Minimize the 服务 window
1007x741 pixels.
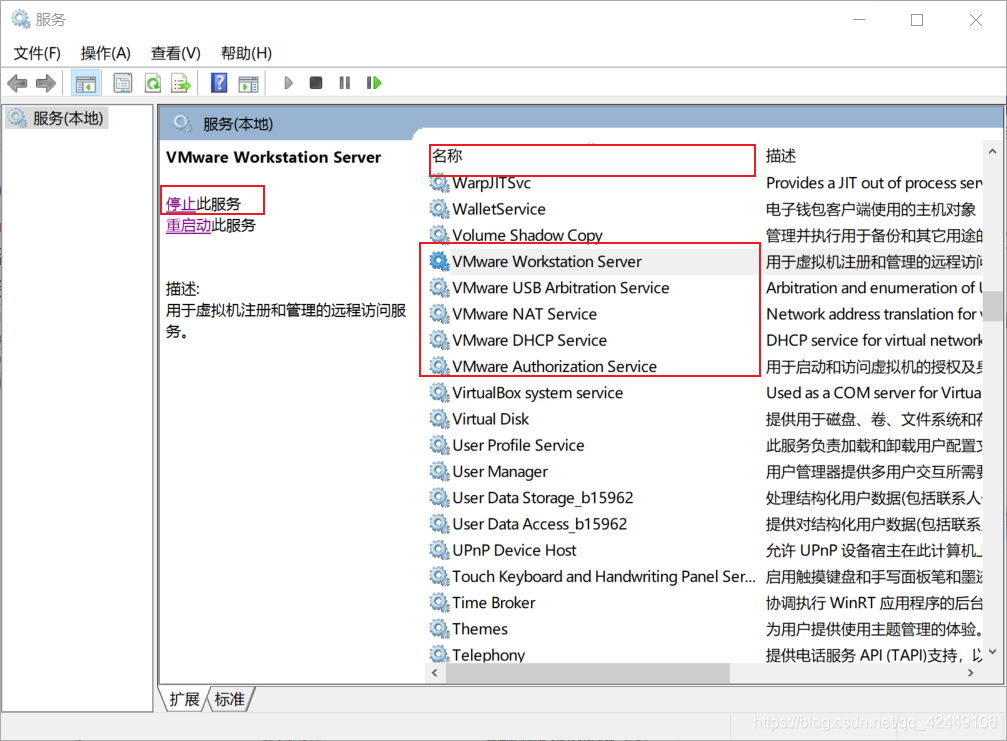pos(859,20)
